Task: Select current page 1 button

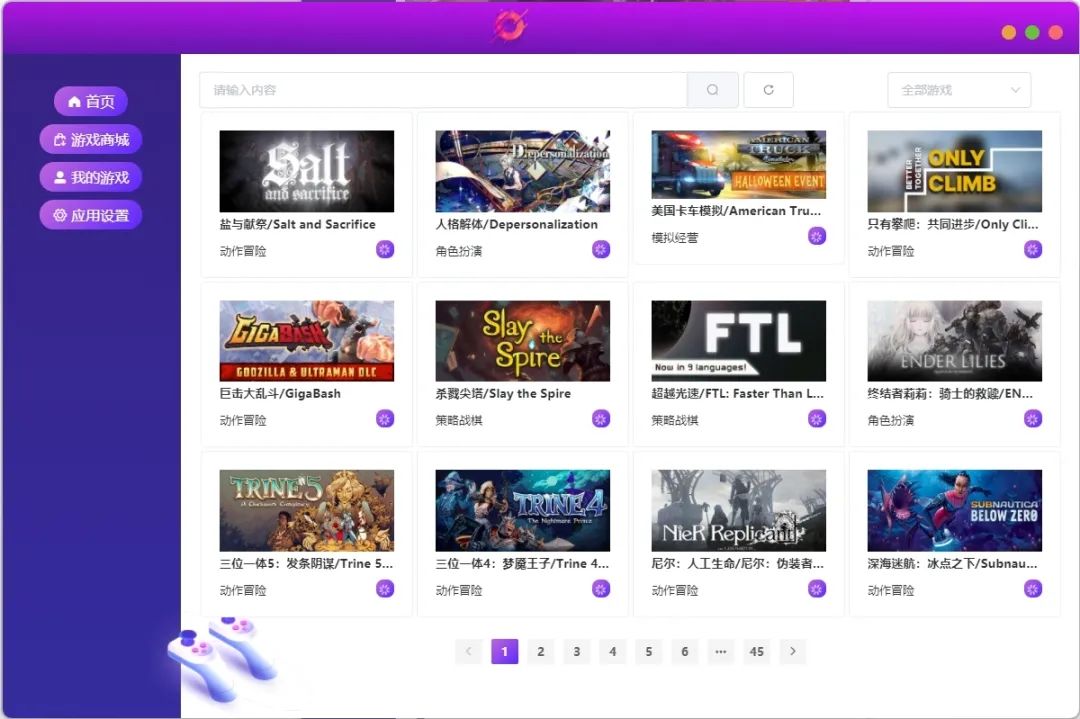Action: tap(504, 652)
